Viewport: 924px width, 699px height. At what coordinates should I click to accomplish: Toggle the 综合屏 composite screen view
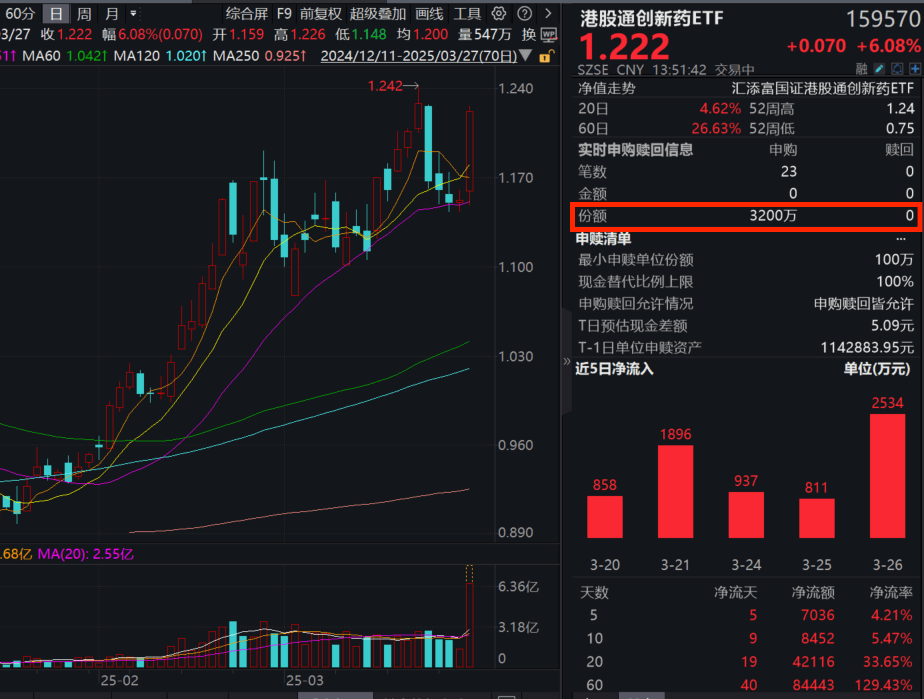250,14
